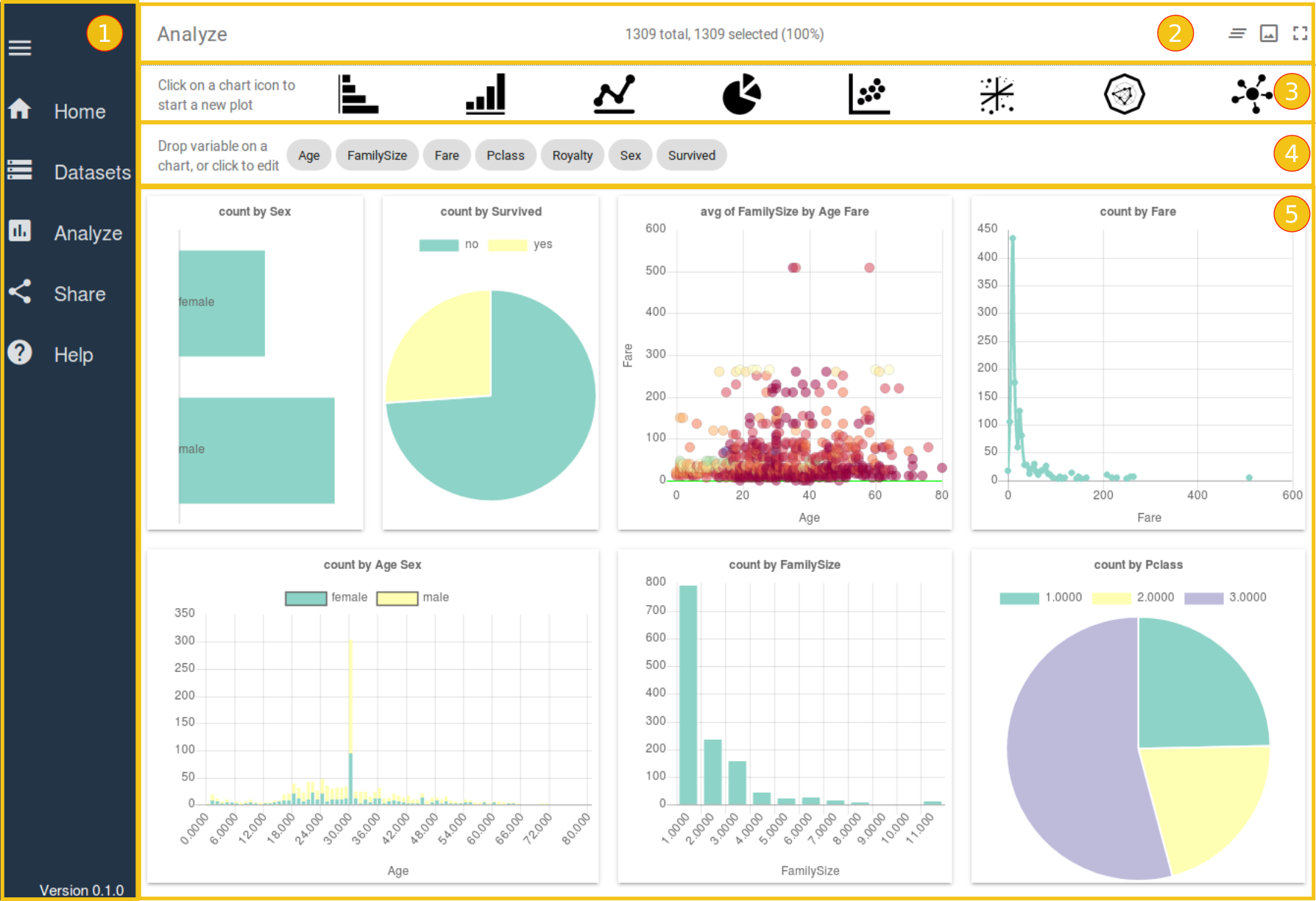
Task: Click the 'Version 0.1.0' label
Action: click(81, 890)
